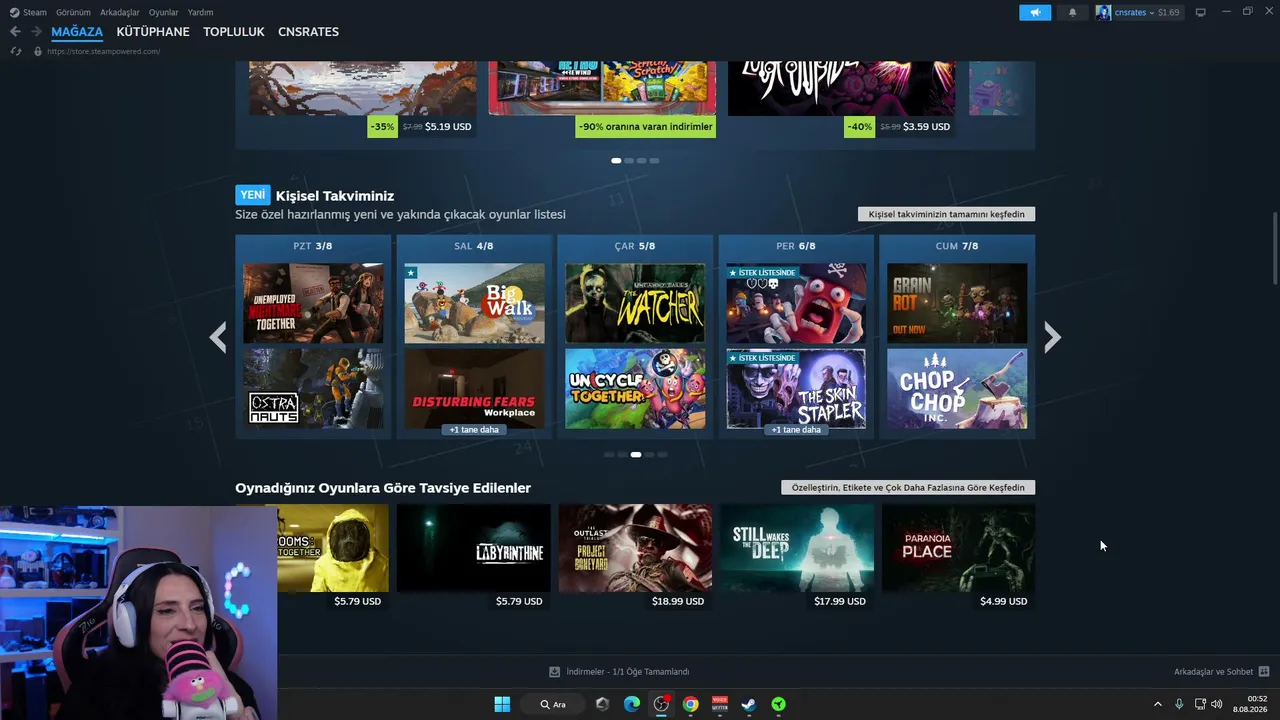
Task: Open the Görünüm menu
Action: tap(73, 13)
